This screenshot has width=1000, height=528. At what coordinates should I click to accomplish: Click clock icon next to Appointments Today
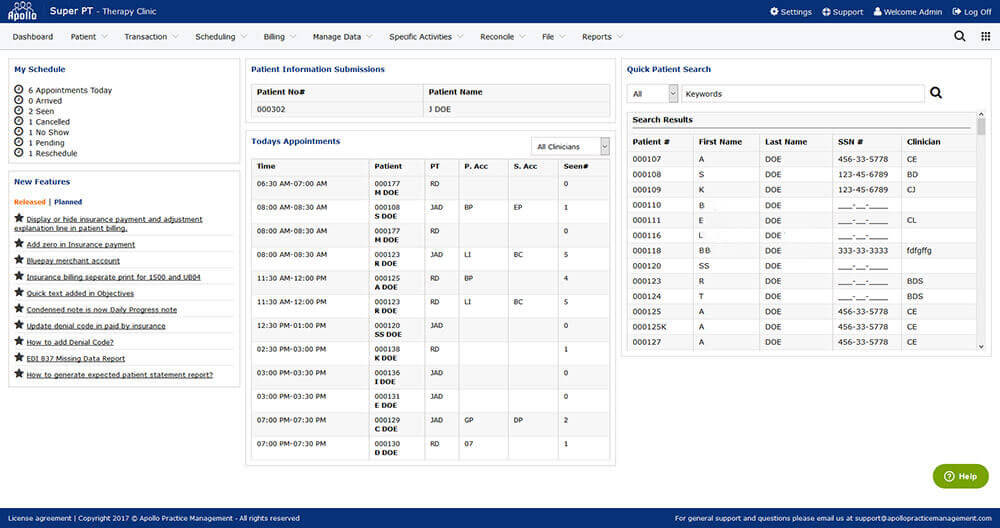pyautogui.click(x=19, y=90)
